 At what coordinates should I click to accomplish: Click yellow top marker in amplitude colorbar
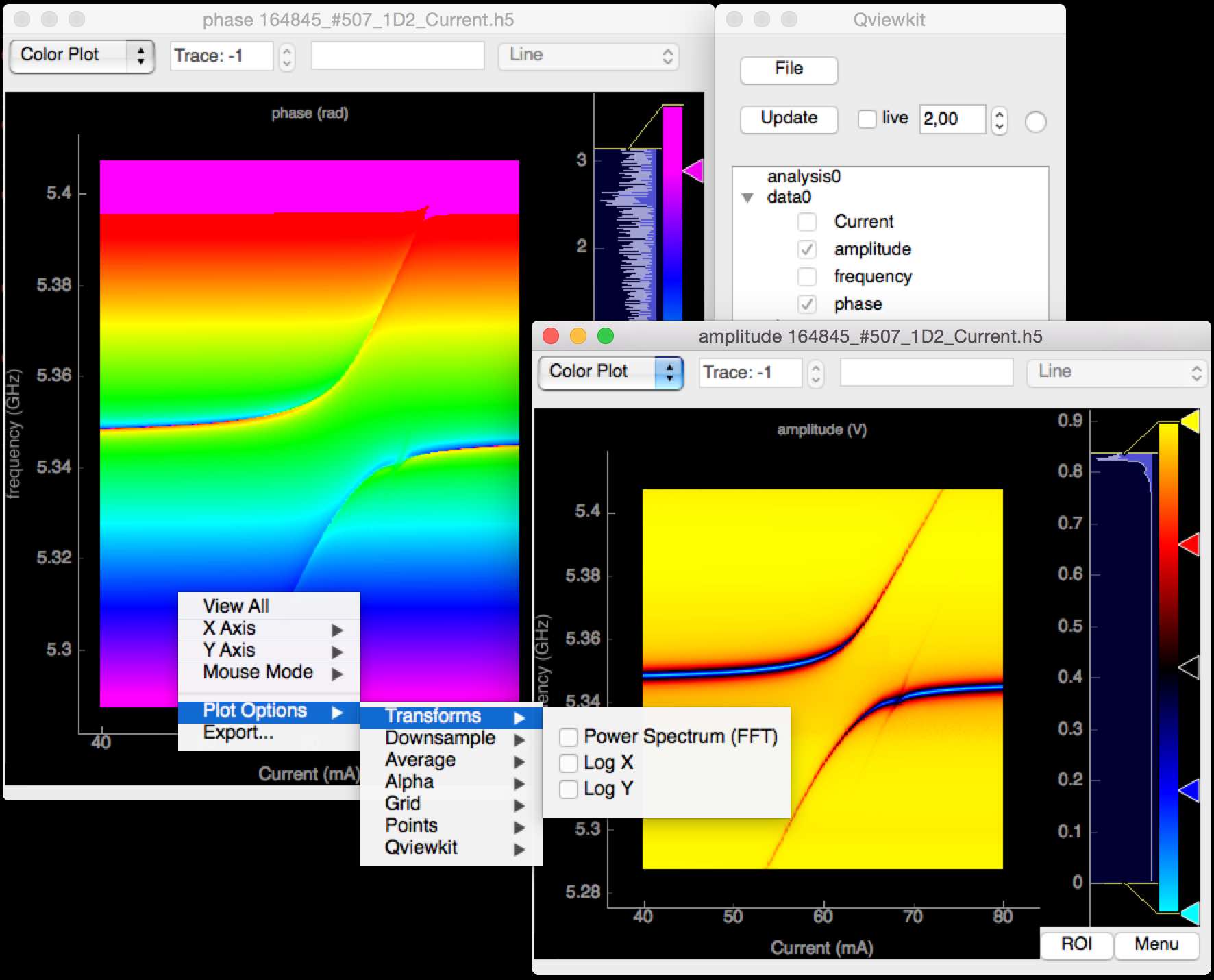[x=1190, y=421]
